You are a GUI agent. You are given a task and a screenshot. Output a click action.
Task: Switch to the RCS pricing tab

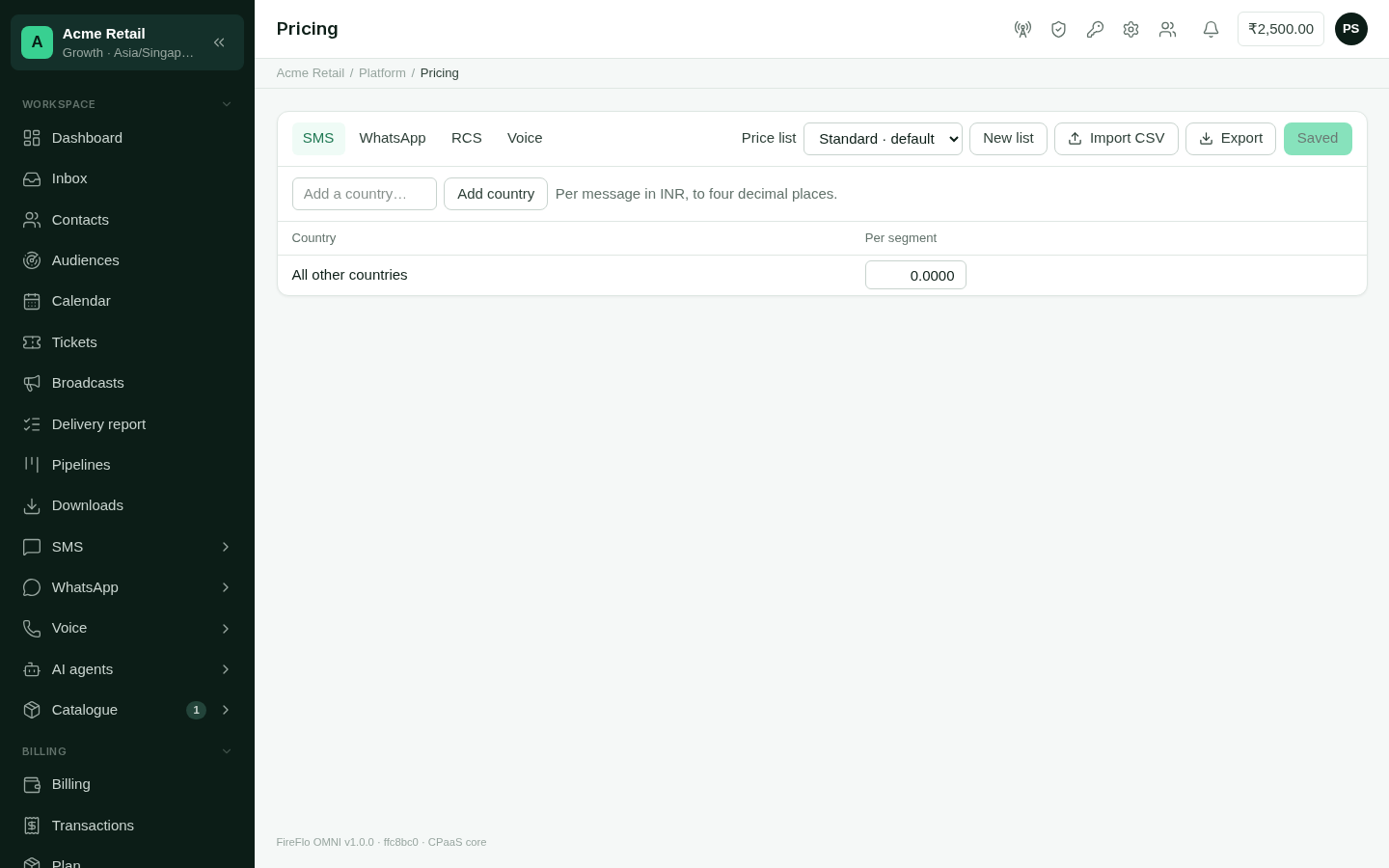tap(467, 138)
